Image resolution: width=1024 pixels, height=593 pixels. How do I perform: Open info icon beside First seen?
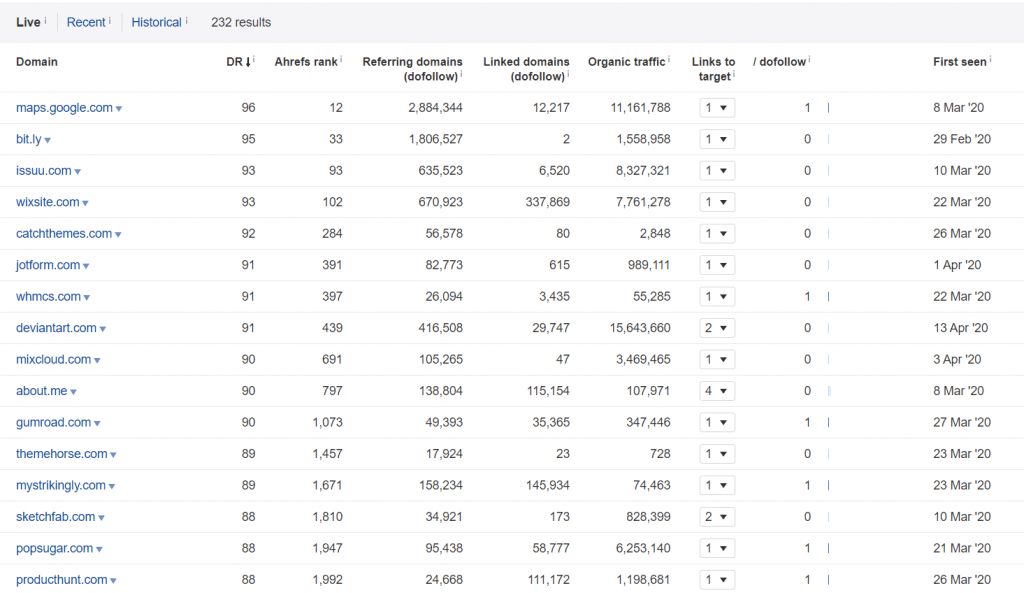coord(990,59)
